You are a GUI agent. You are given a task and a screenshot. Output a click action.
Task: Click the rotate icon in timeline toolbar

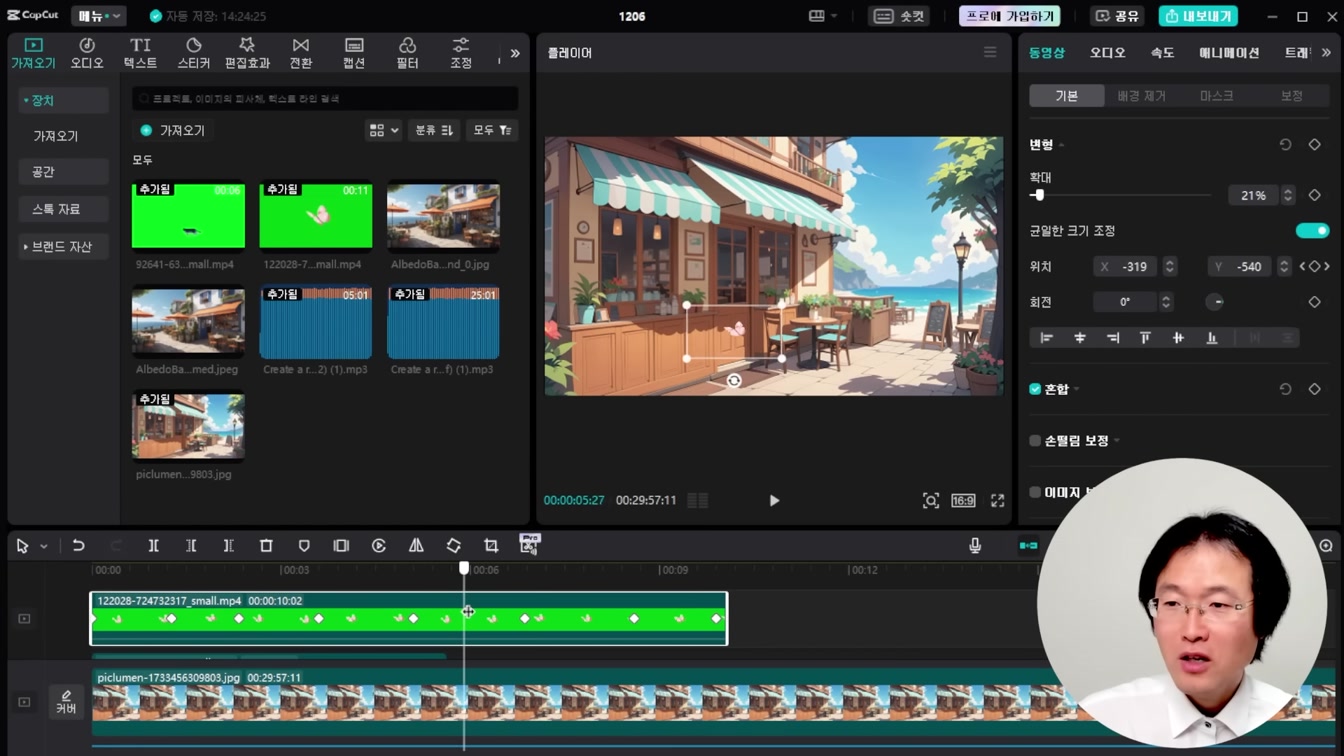(x=454, y=546)
